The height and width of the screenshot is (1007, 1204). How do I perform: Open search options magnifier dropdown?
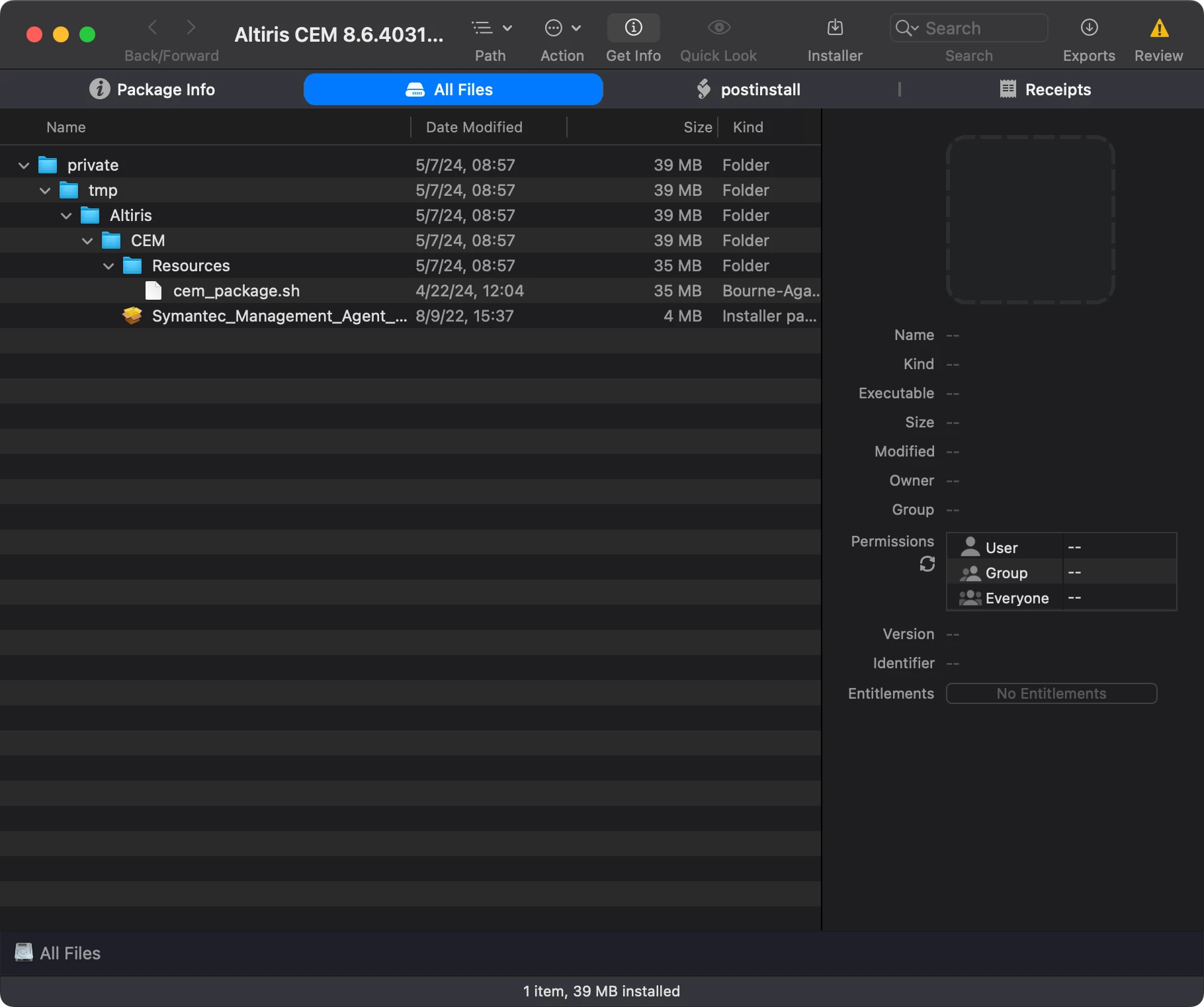pyautogui.click(x=906, y=28)
